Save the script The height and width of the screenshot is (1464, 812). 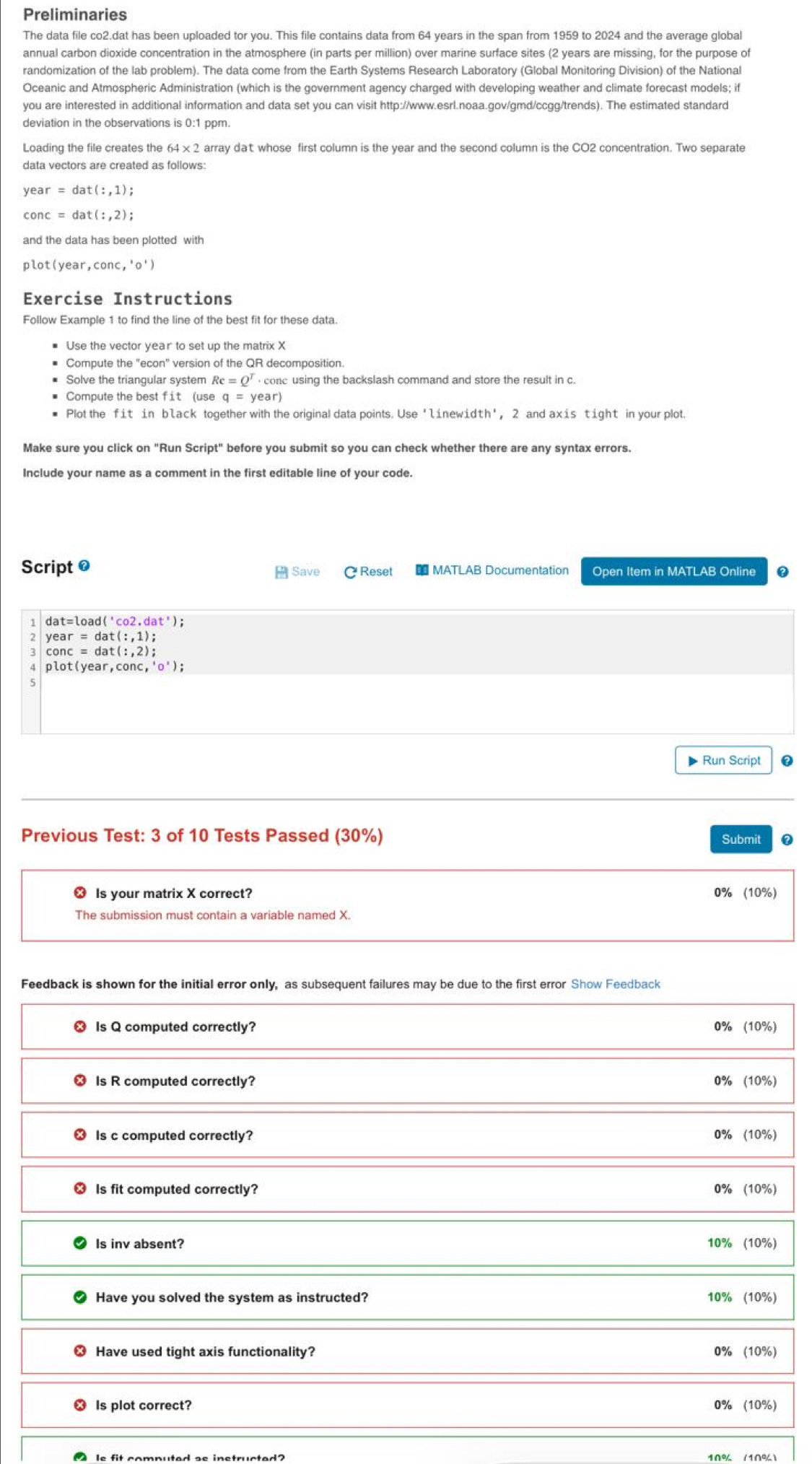[x=297, y=572]
